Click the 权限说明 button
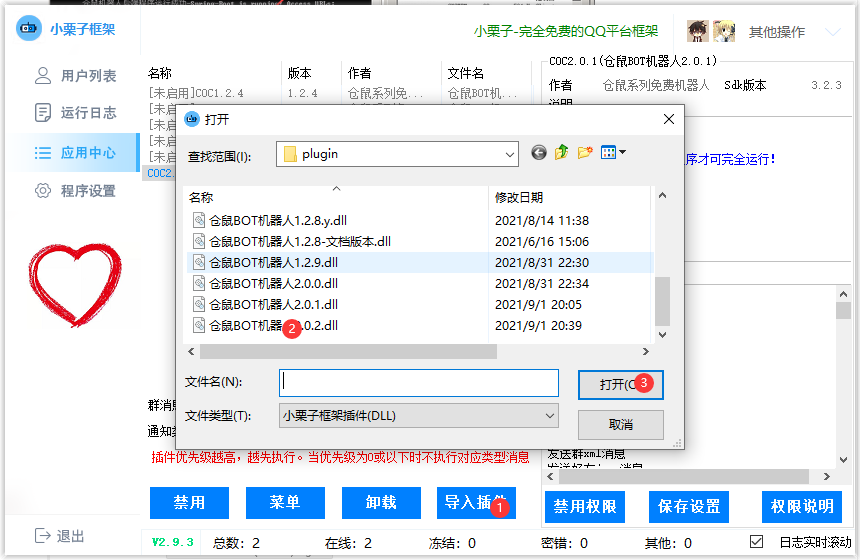 pyautogui.click(x=802, y=506)
